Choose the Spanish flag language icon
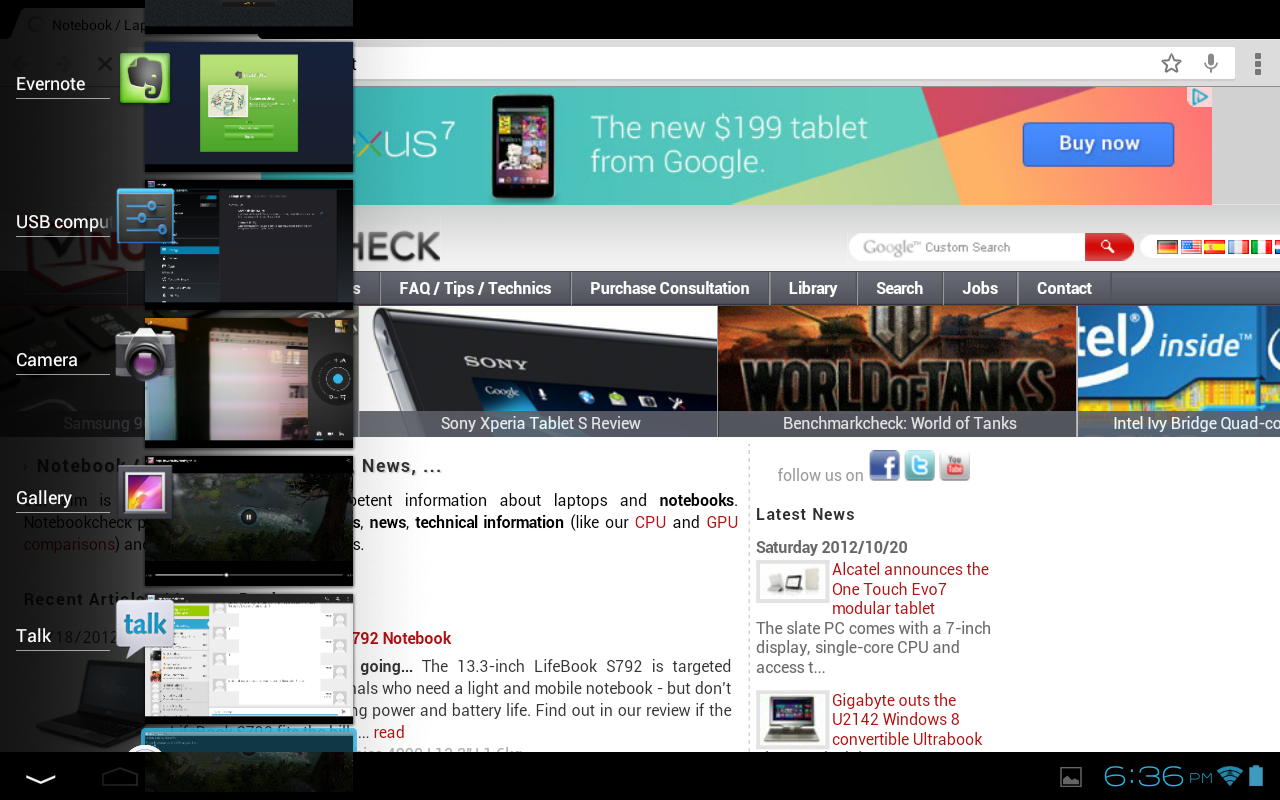 point(1214,247)
